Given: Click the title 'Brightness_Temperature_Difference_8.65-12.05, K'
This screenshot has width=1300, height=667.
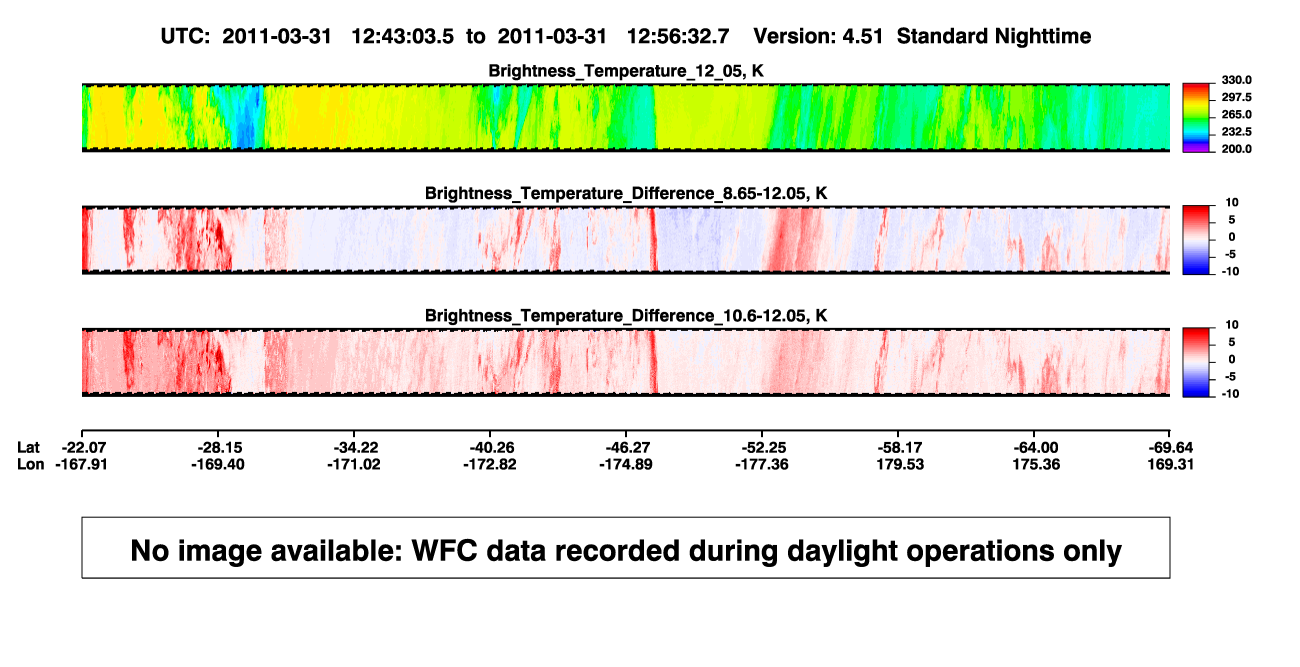Looking at the screenshot, I should tap(626, 193).
